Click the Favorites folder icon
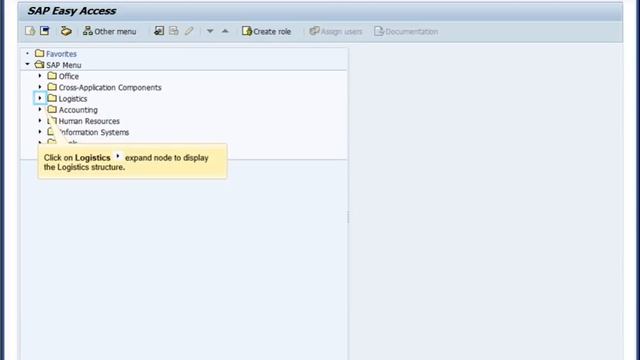This screenshot has width=640, height=360. [40, 53]
